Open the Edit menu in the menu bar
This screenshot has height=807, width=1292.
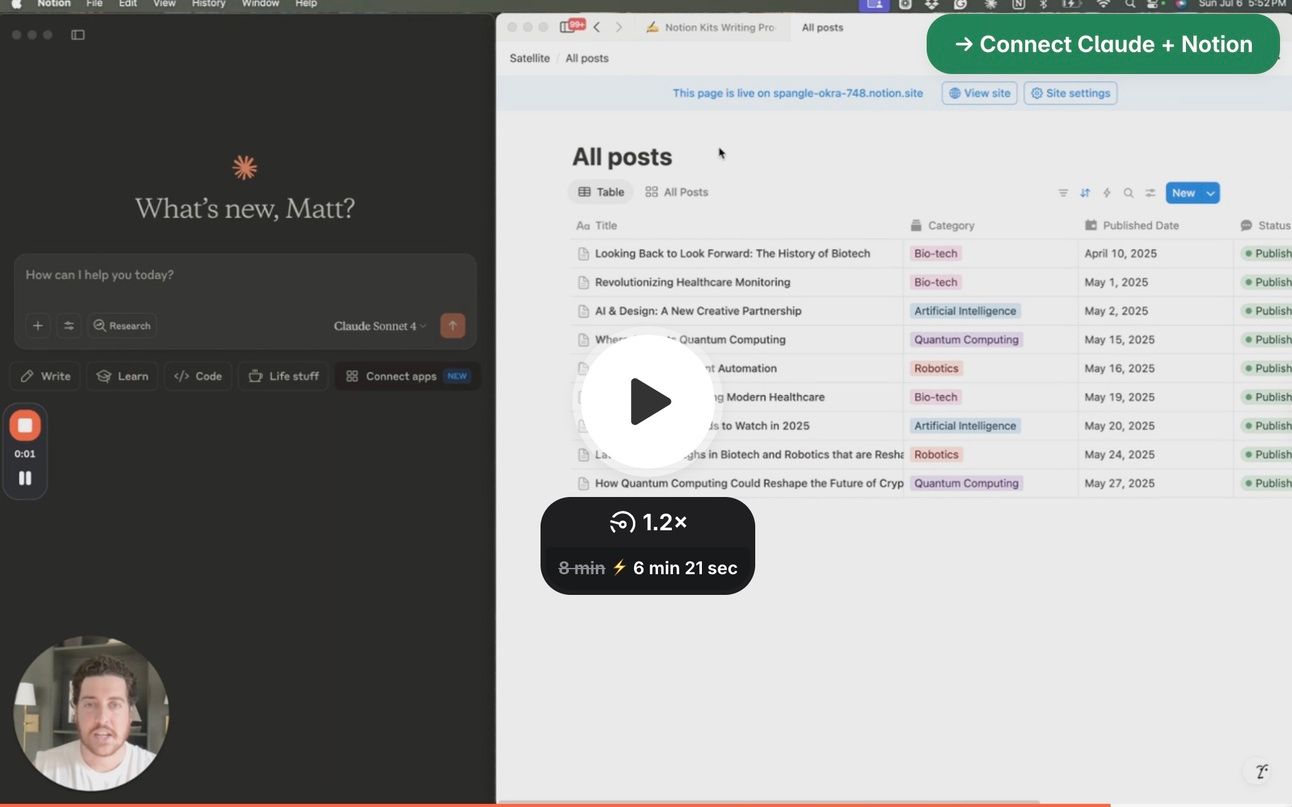[x=128, y=4]
